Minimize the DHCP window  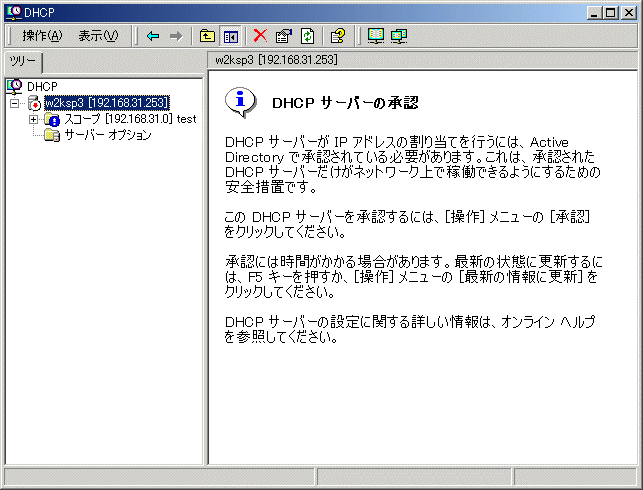594,13
